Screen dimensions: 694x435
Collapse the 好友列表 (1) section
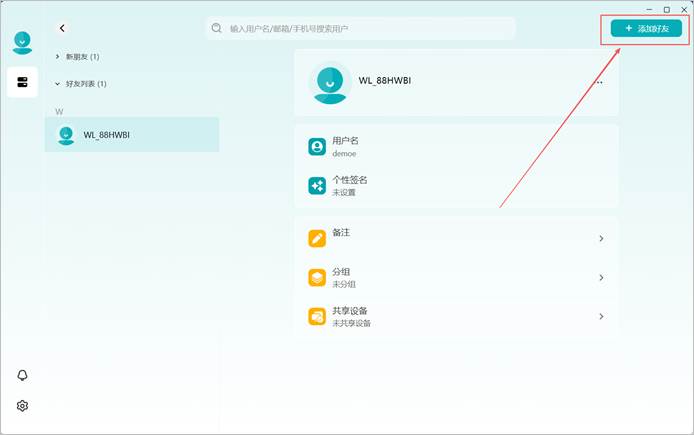coord(81,84)
